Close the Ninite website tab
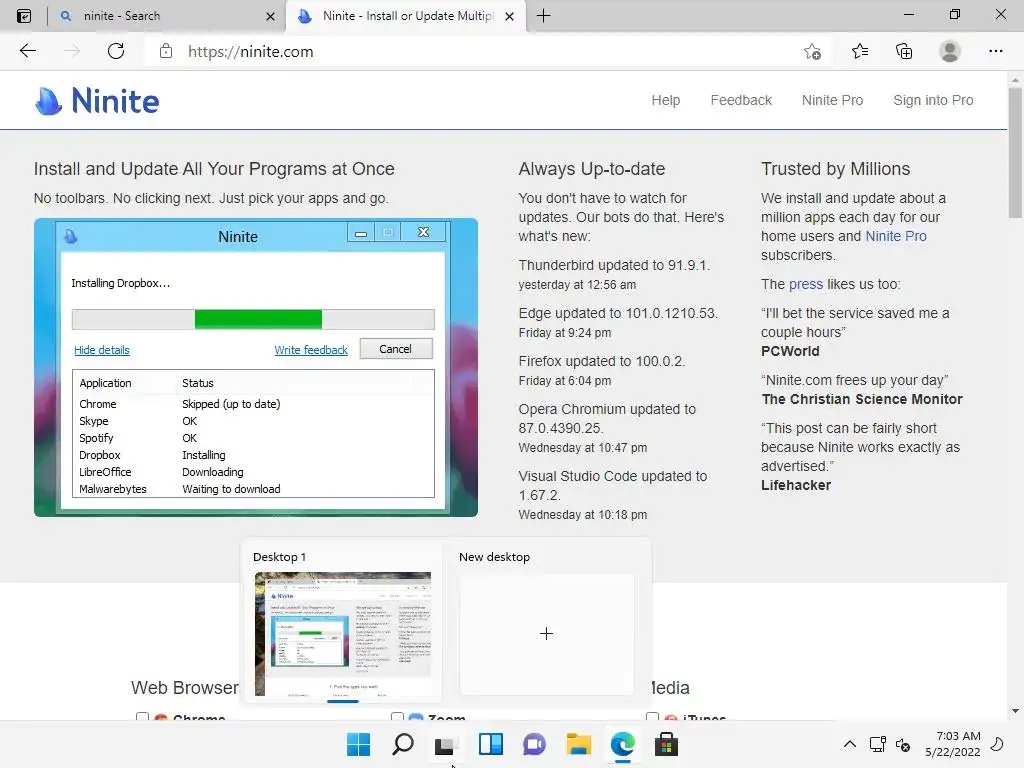 tap(509, 16)
